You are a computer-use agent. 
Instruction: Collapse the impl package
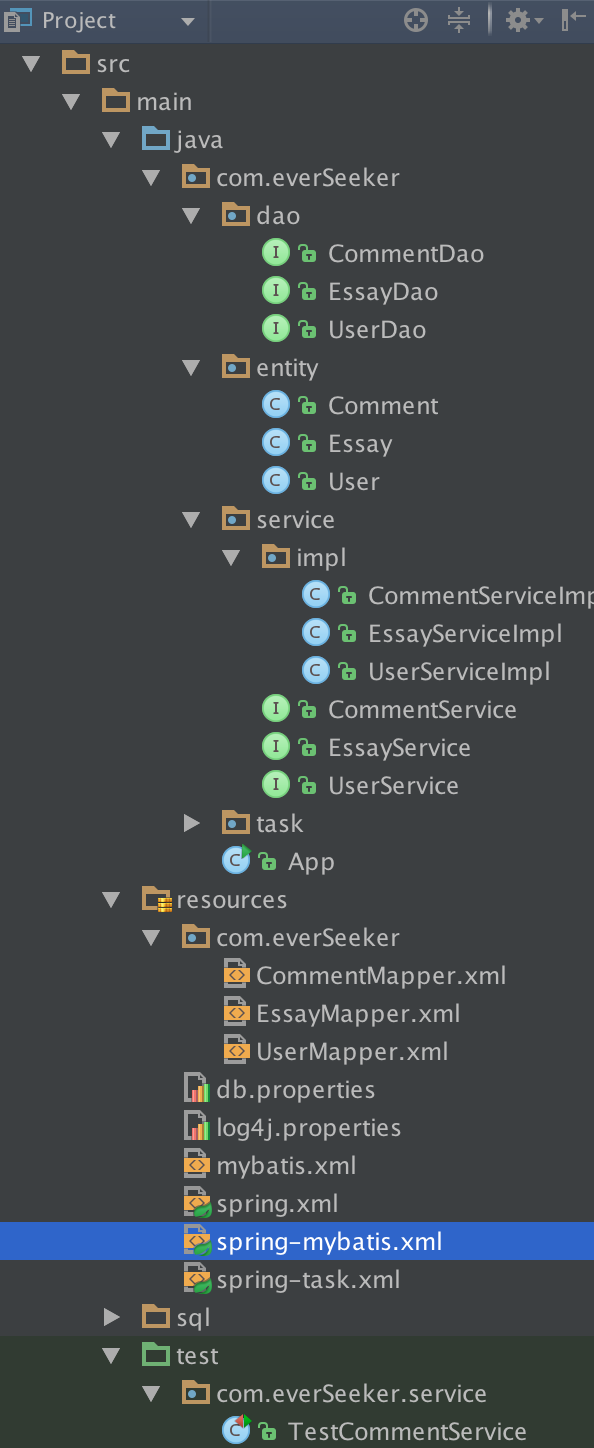point(231,558)
